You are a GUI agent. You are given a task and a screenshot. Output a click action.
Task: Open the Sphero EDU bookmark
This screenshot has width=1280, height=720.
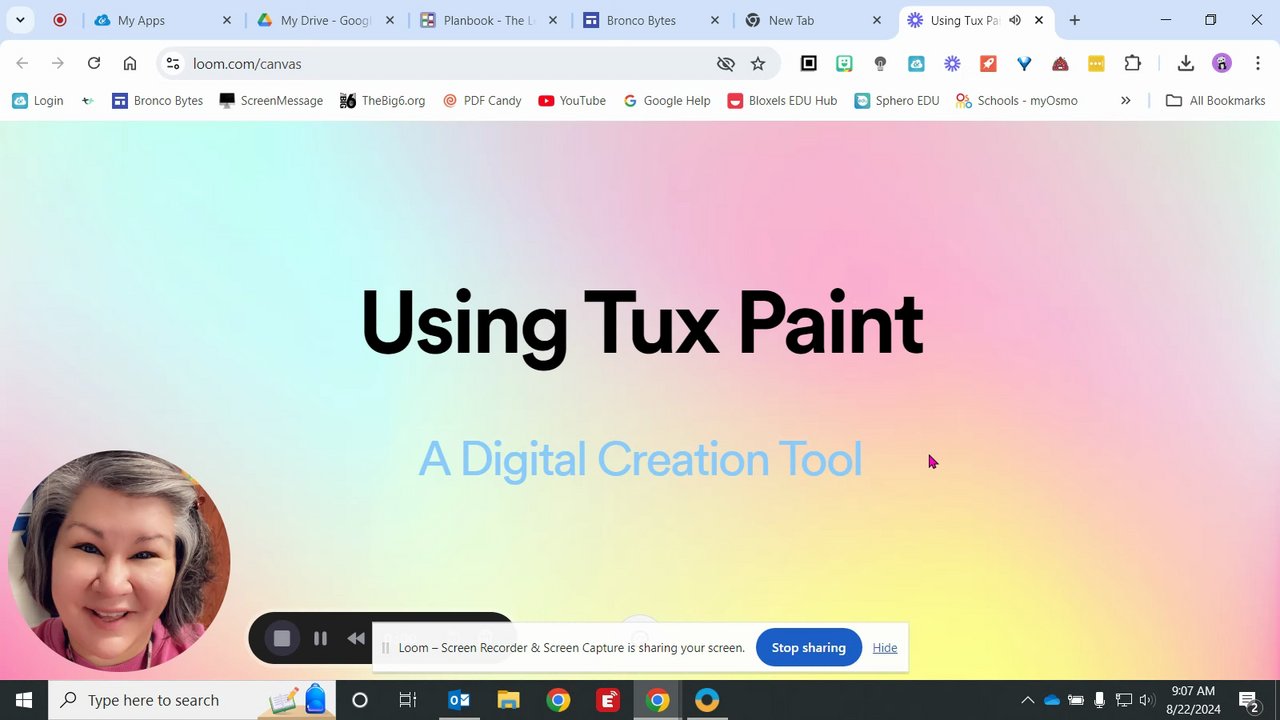[897, 100]
